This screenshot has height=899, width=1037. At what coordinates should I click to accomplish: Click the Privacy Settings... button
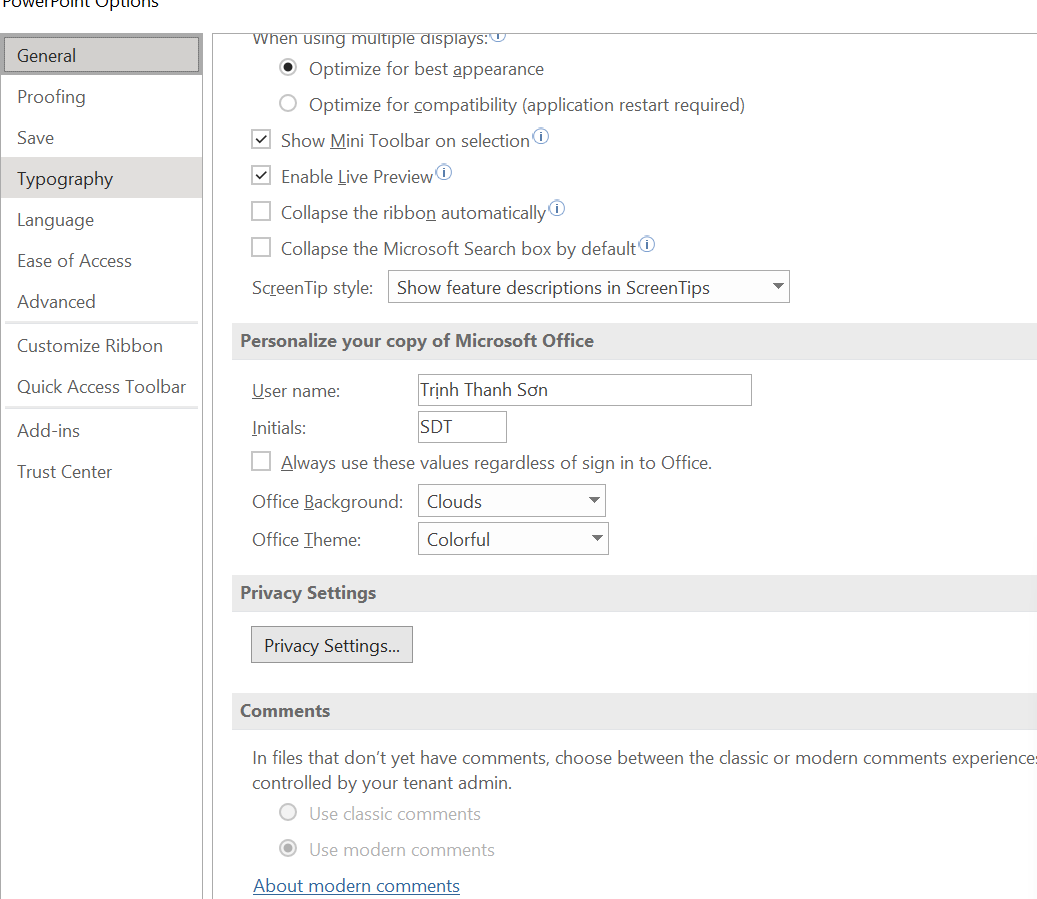332,645
